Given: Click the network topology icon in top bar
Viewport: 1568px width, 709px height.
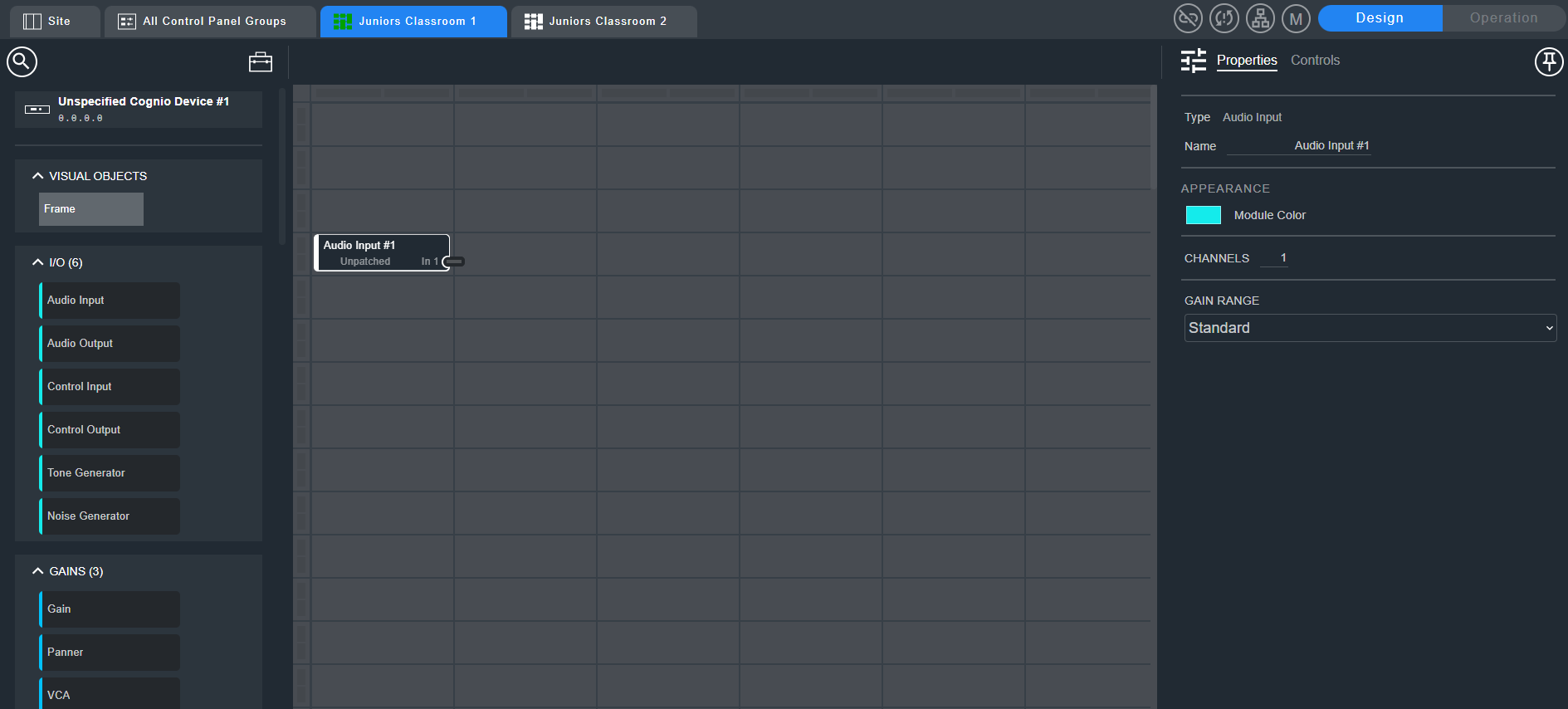Looking at the screenshot, I should tap(1260, 18).
